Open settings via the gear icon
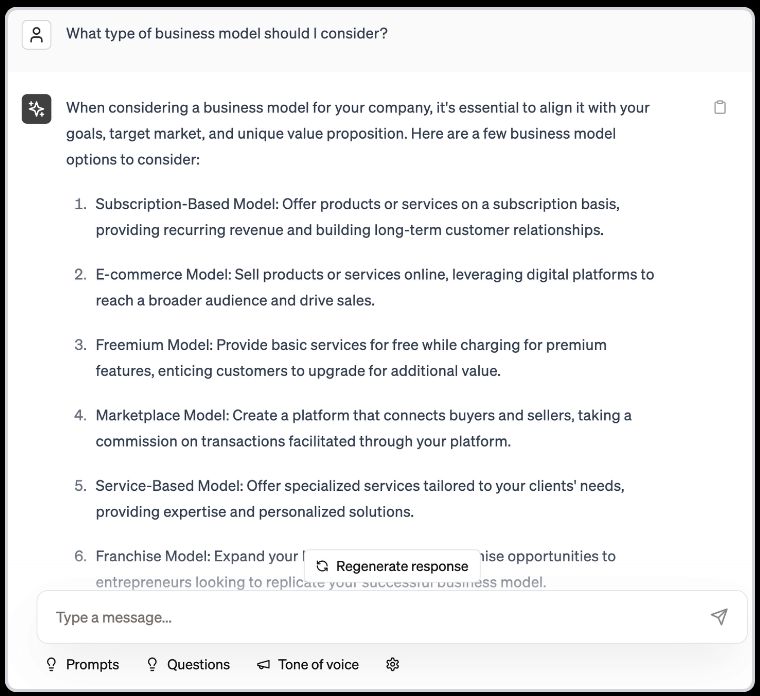This screenshot has height=696, width=760. (x=393, y=664)
